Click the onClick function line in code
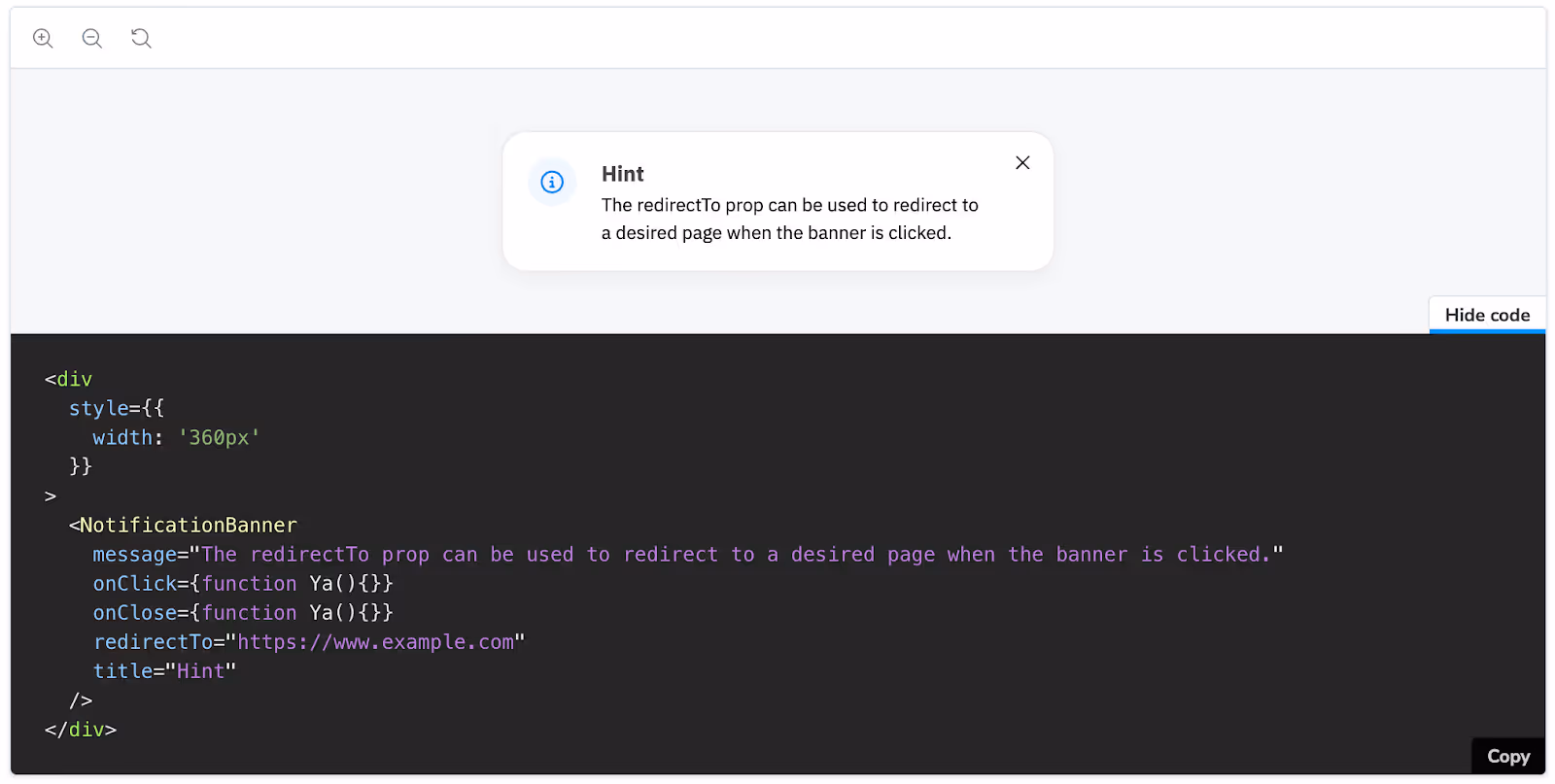This screenshot has height=784, width=1555. pos(243,583)
